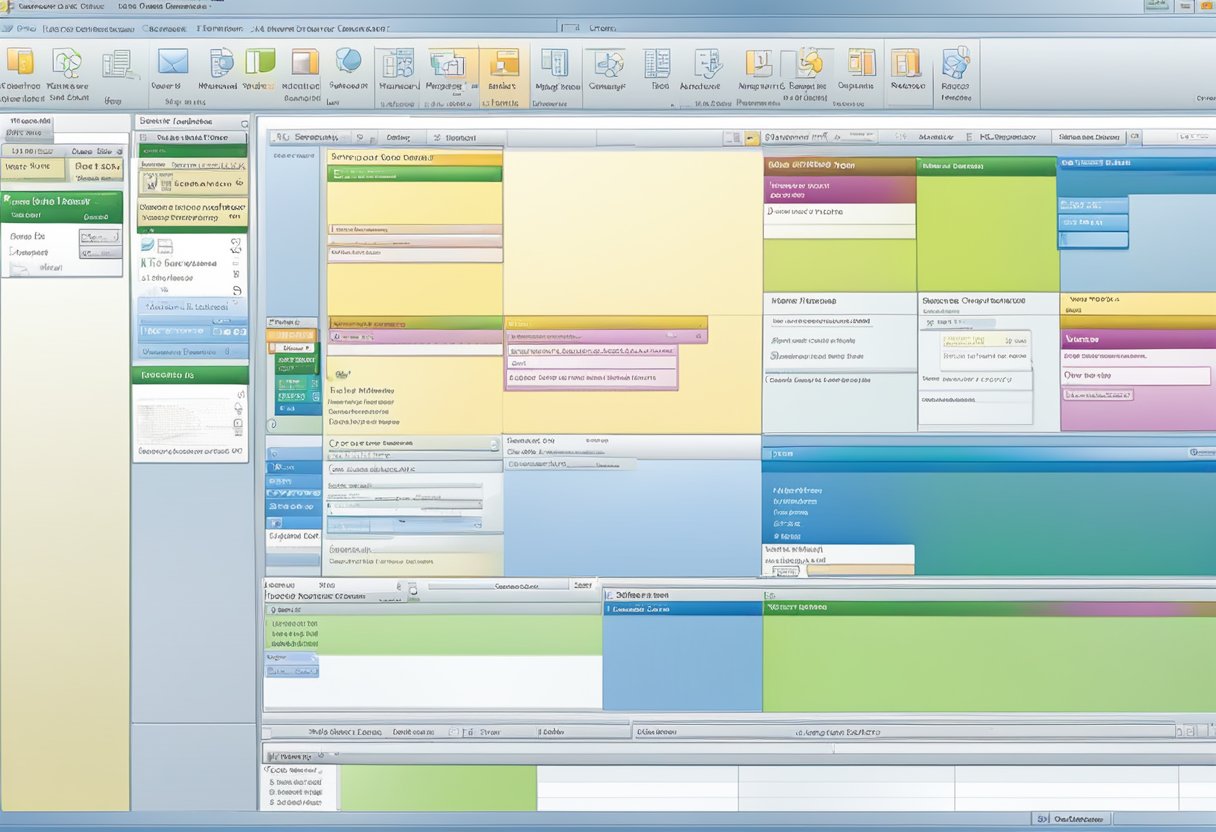Viewport: 1216px width, 832px height.
Task: Select the envelope Mail icon in the ribbon
Action: click(x=171, y=63)
